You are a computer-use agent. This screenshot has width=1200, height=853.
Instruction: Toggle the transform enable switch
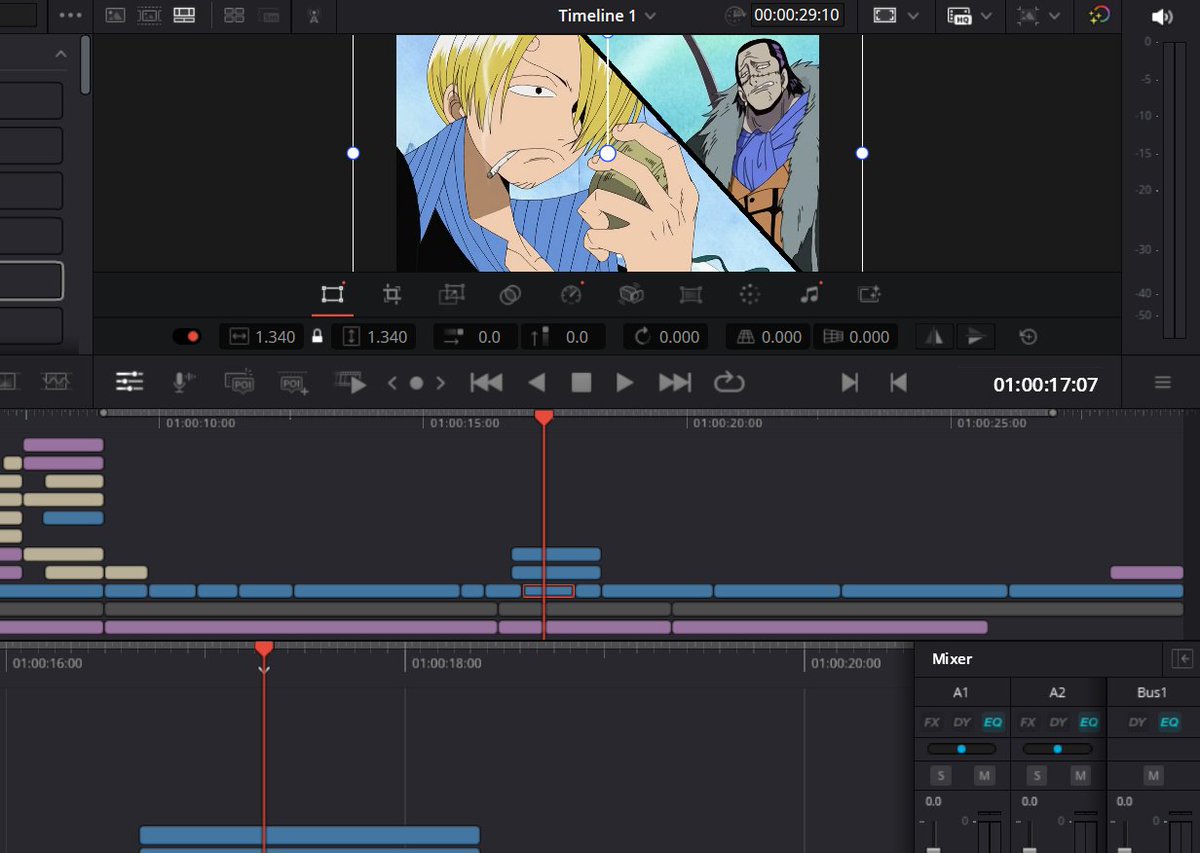pos(186,337)
